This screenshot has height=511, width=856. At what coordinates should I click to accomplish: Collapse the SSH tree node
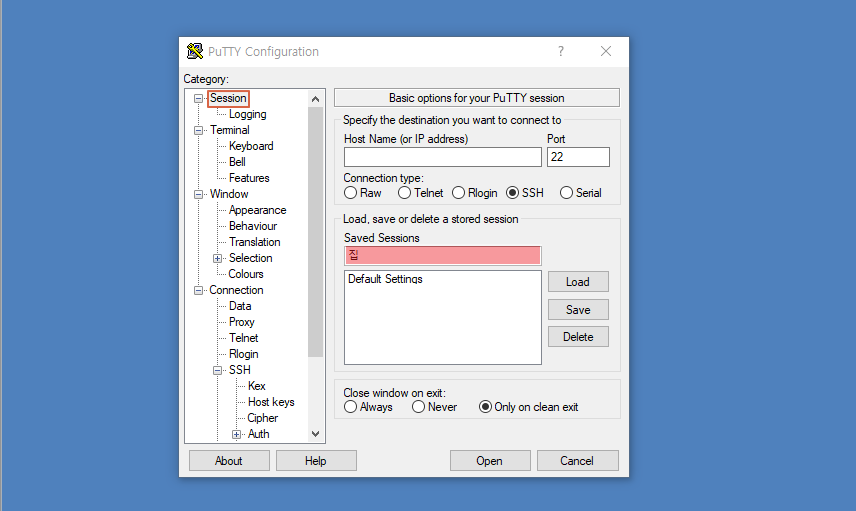click(x=217, y=370)
